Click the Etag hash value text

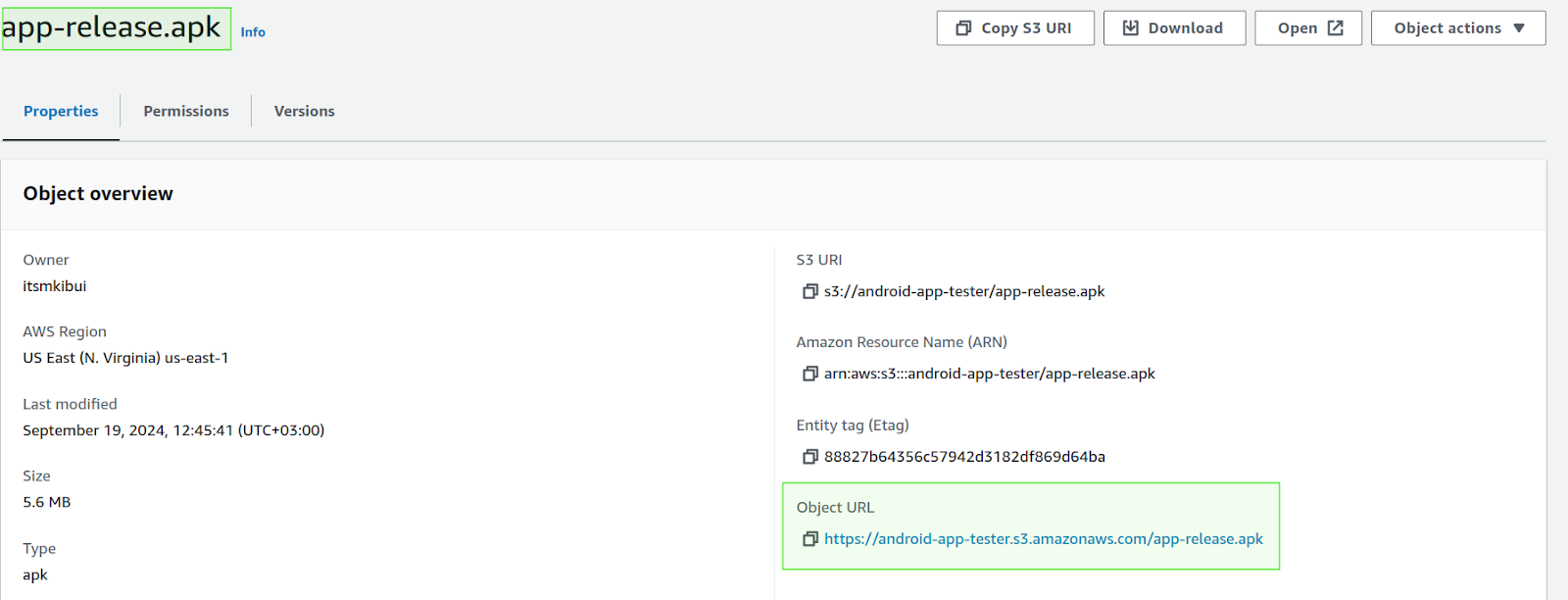tap(963, 457)
